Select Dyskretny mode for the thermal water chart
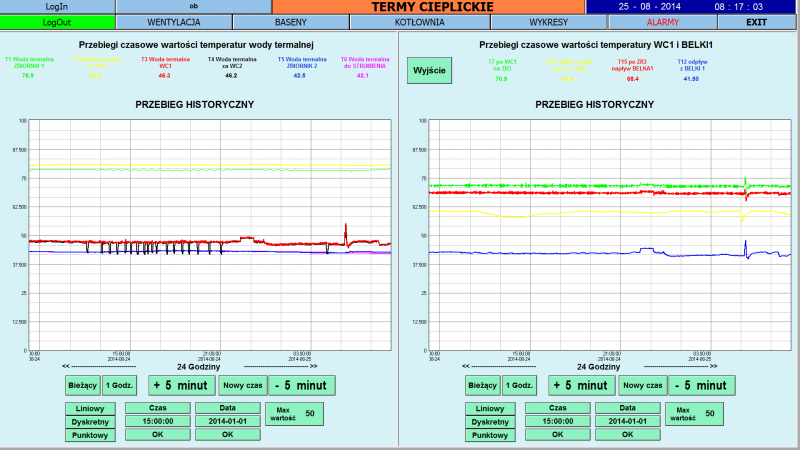 pyautogui.click(x=90, y=422)
